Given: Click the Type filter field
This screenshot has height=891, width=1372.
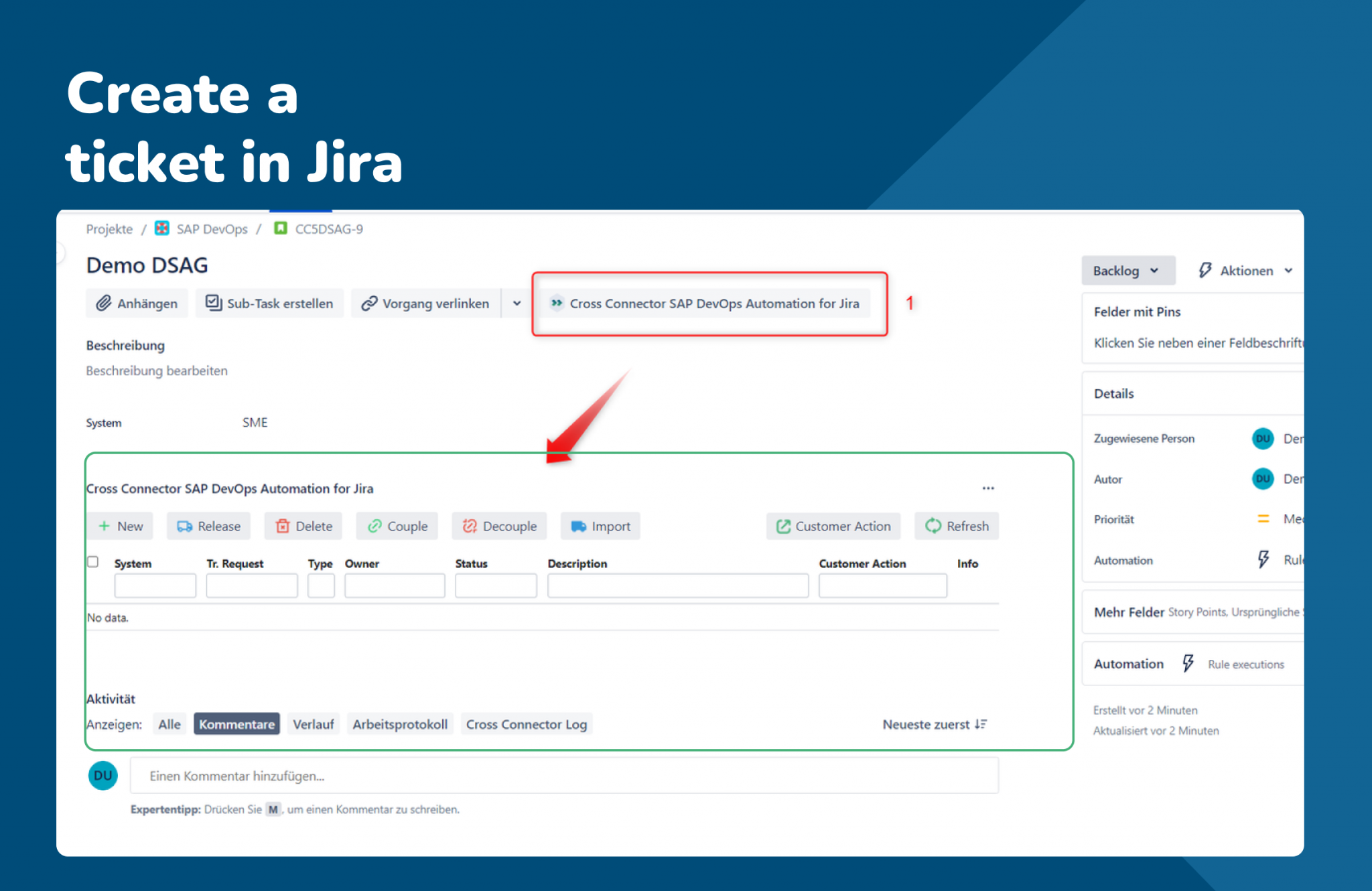Looking at the screenshot, I should pos(321,586).
